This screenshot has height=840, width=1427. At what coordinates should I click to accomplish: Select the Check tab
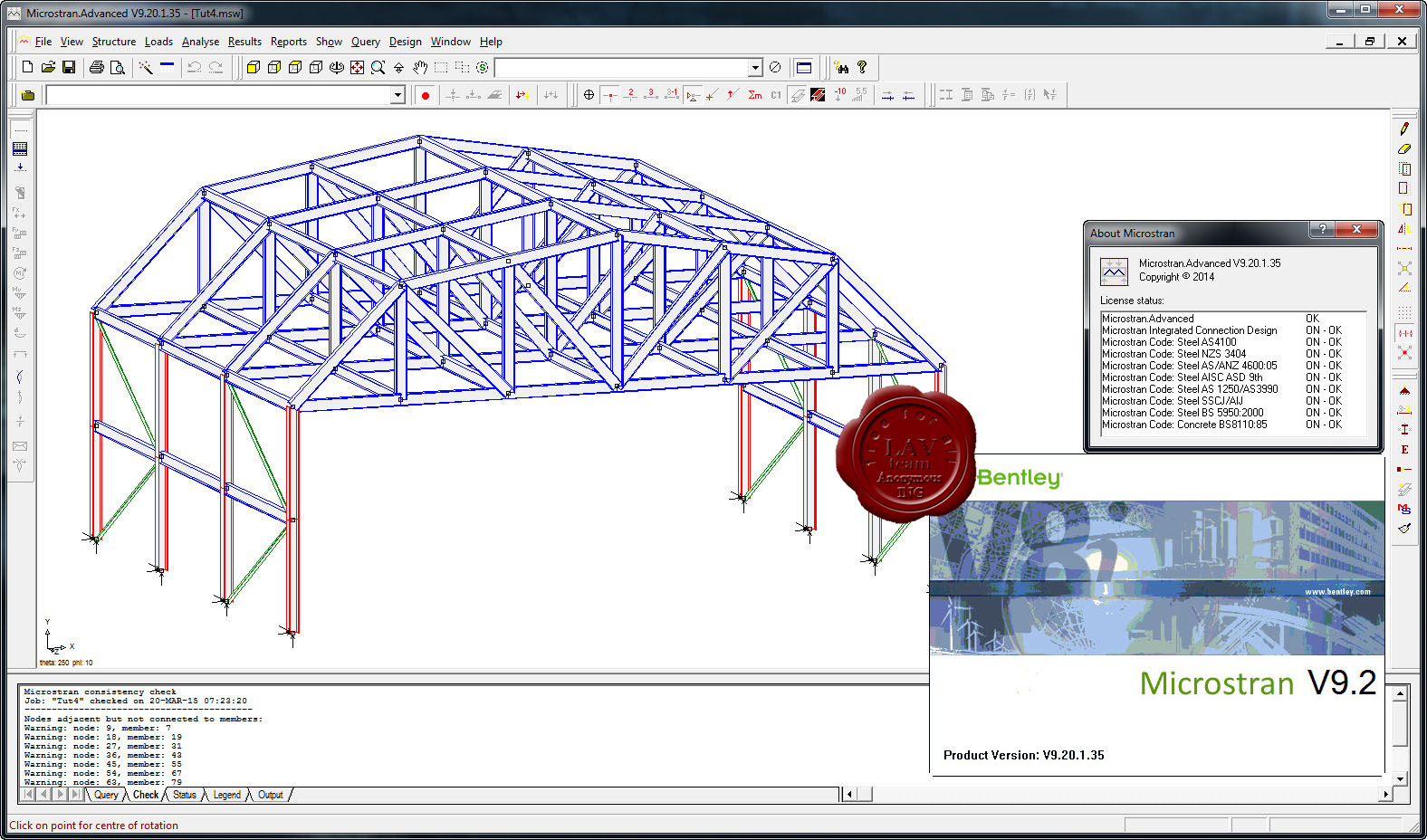tap(146, 795)
